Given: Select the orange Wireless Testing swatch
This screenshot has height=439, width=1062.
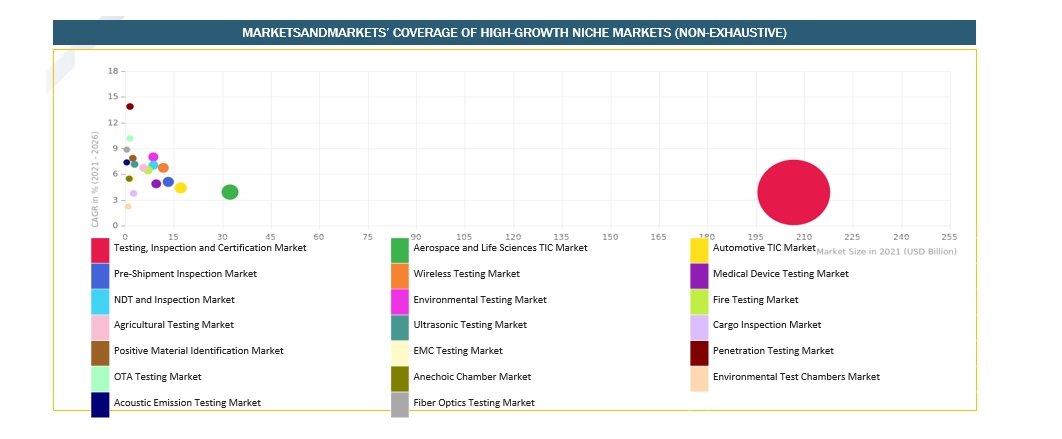Looking at the screenshot, I should 399,276.
